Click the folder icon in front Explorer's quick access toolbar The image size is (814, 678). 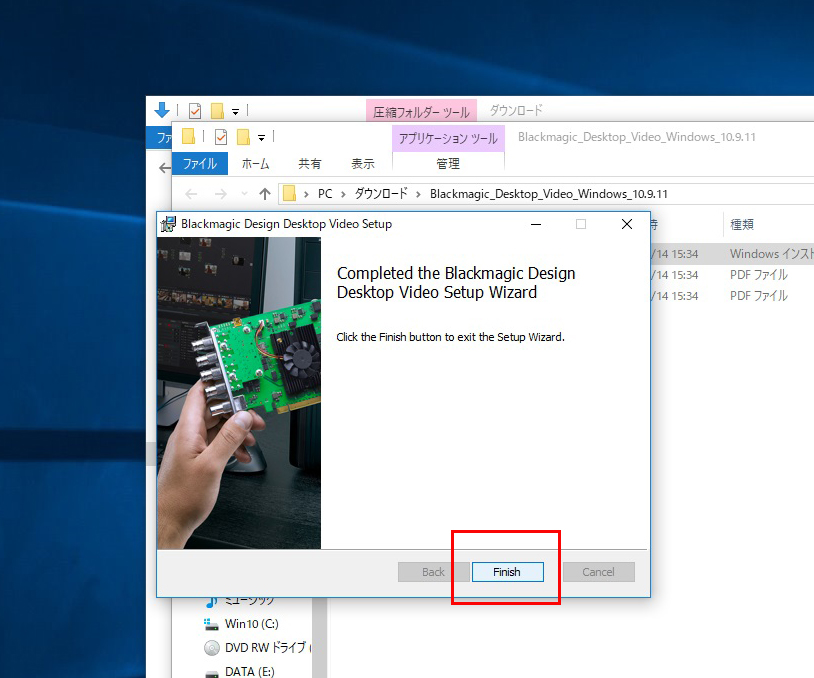[x=188, y=137]
